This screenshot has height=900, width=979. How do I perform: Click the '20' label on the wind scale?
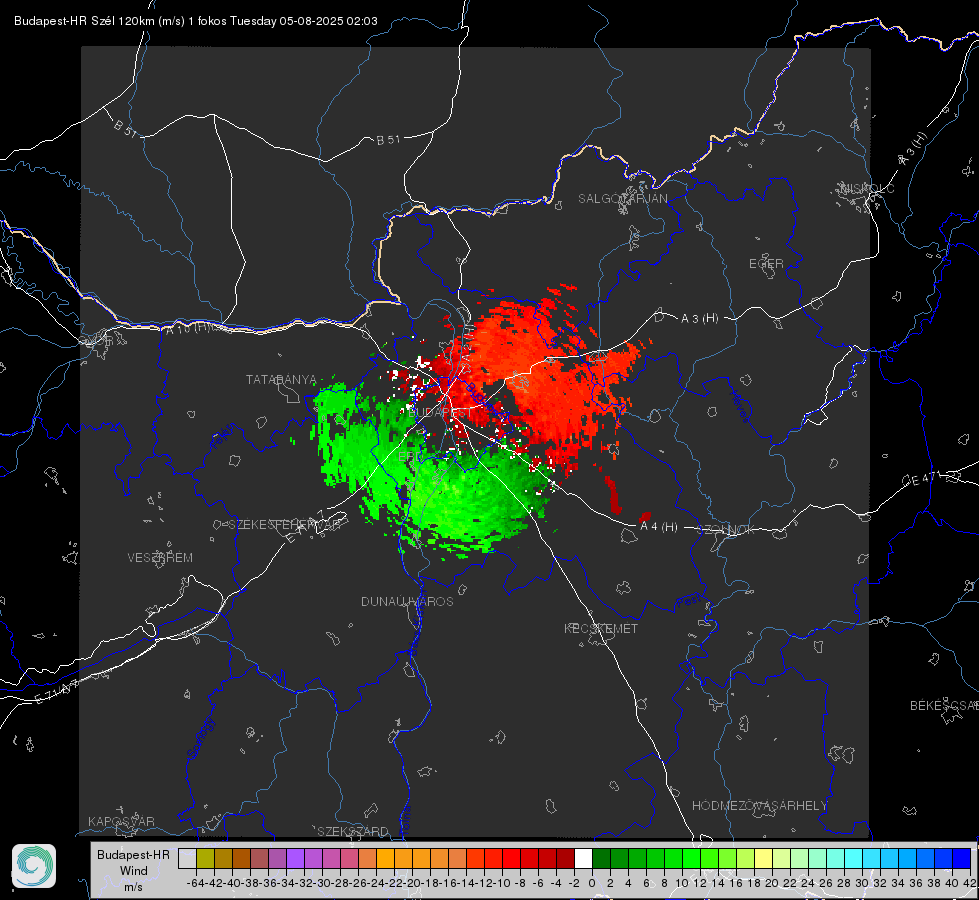(772, 883)
